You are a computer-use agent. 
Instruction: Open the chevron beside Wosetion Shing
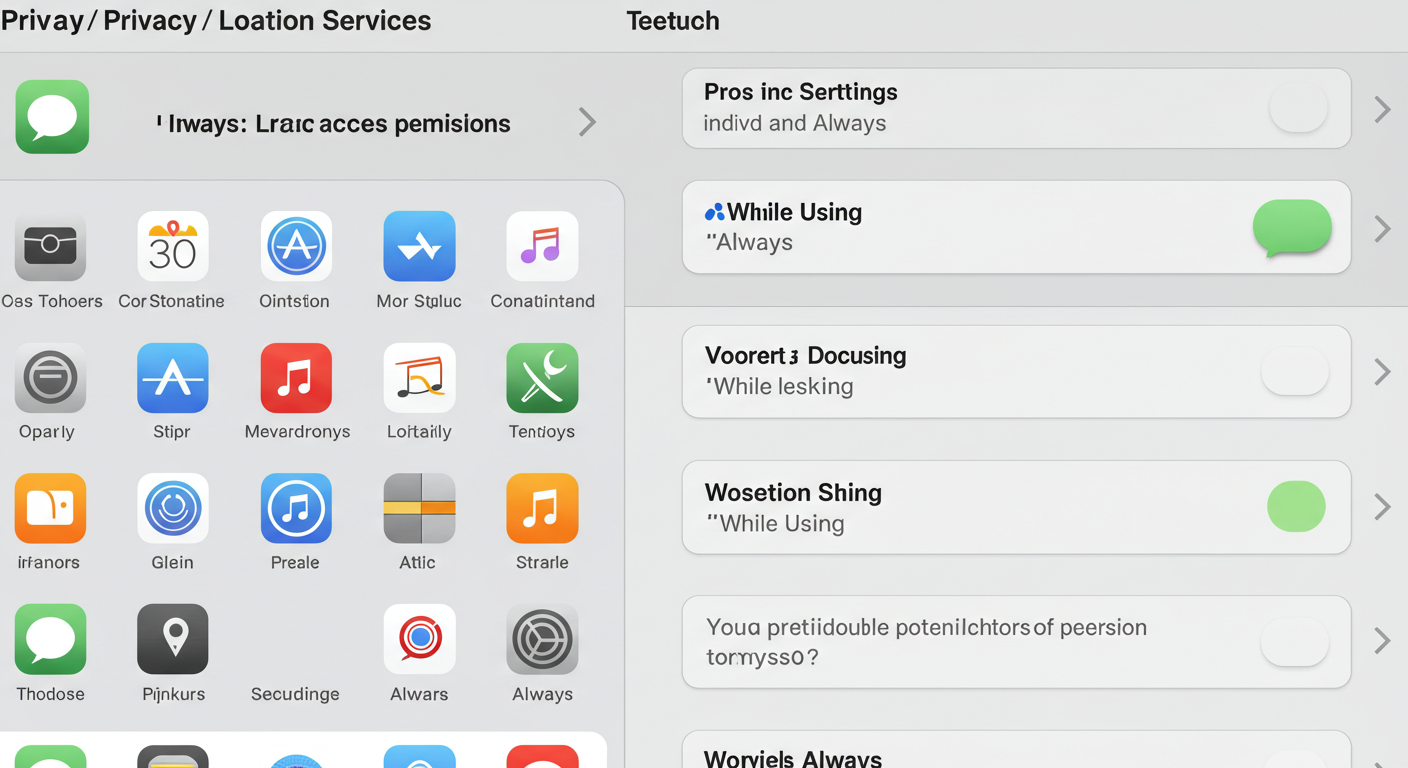1382,507
